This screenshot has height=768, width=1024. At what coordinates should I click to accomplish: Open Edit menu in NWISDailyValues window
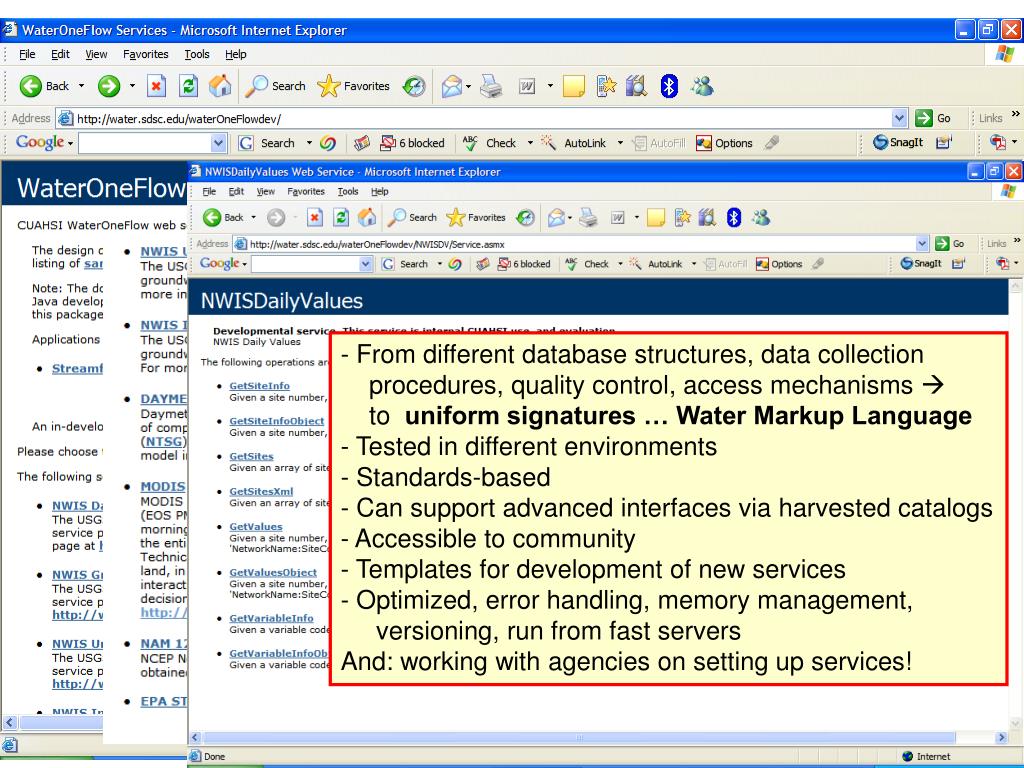click(236, 191)
